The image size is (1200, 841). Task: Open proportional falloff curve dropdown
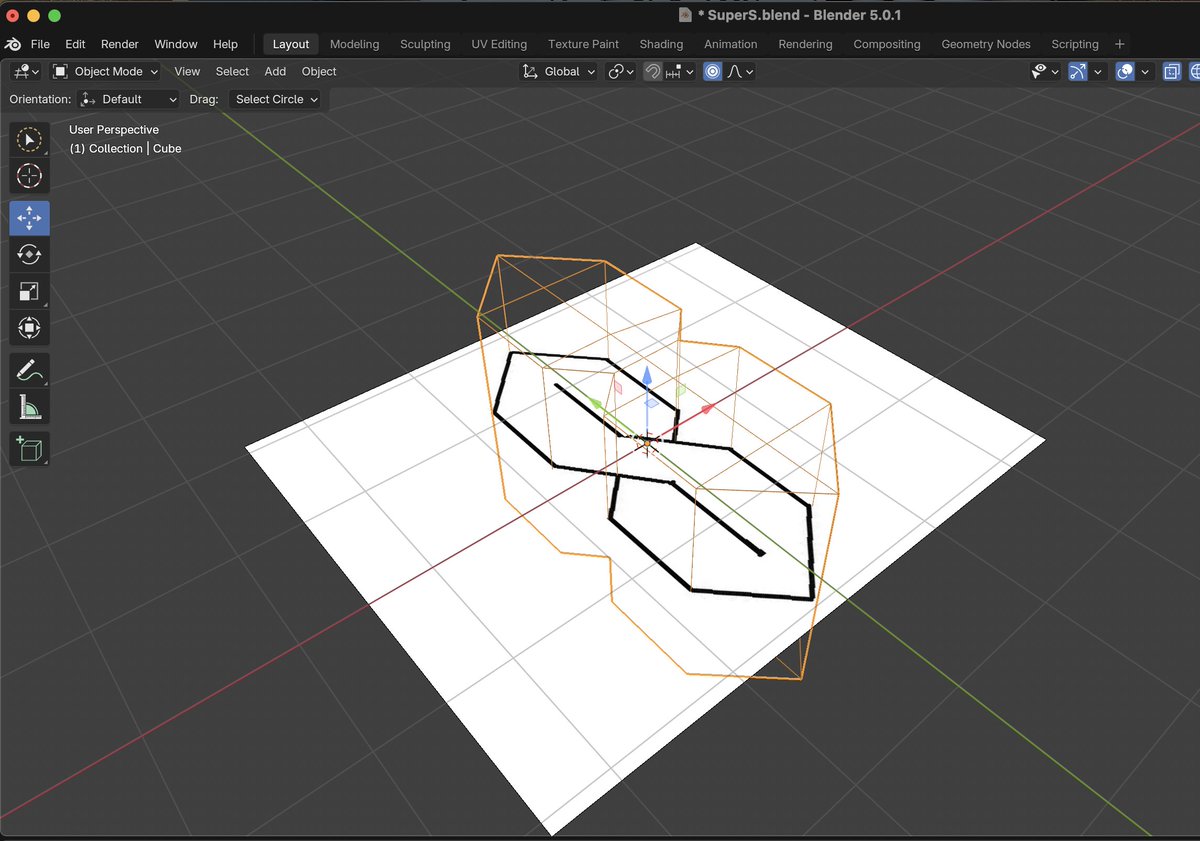[740, 71]
